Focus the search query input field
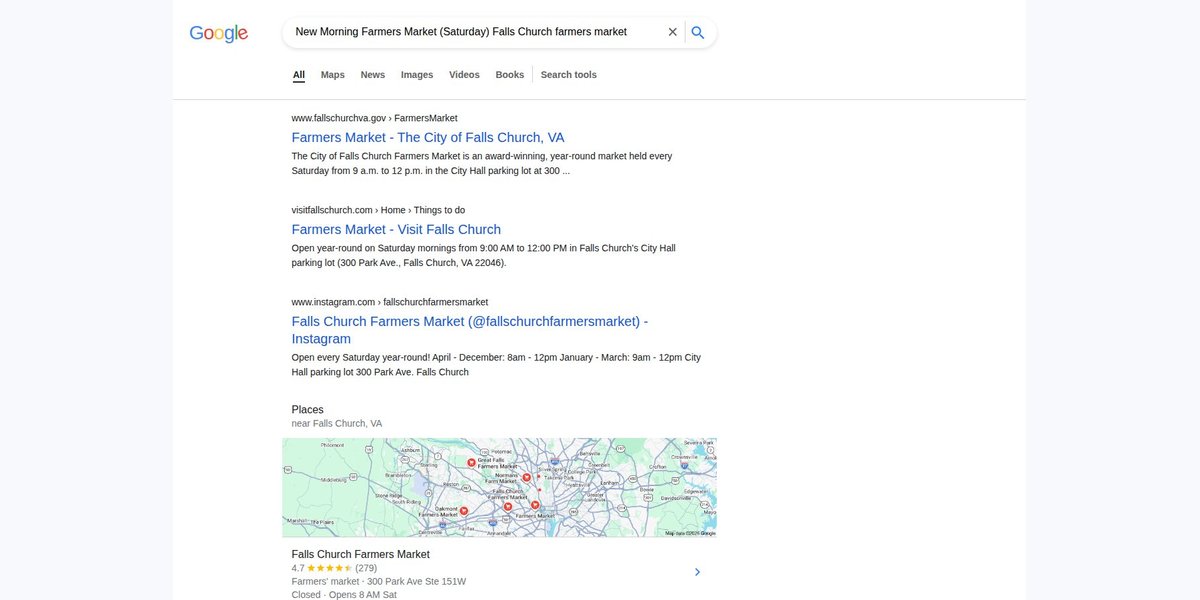This screenshot has width=1200, height=600. click(x=475, y=32)
